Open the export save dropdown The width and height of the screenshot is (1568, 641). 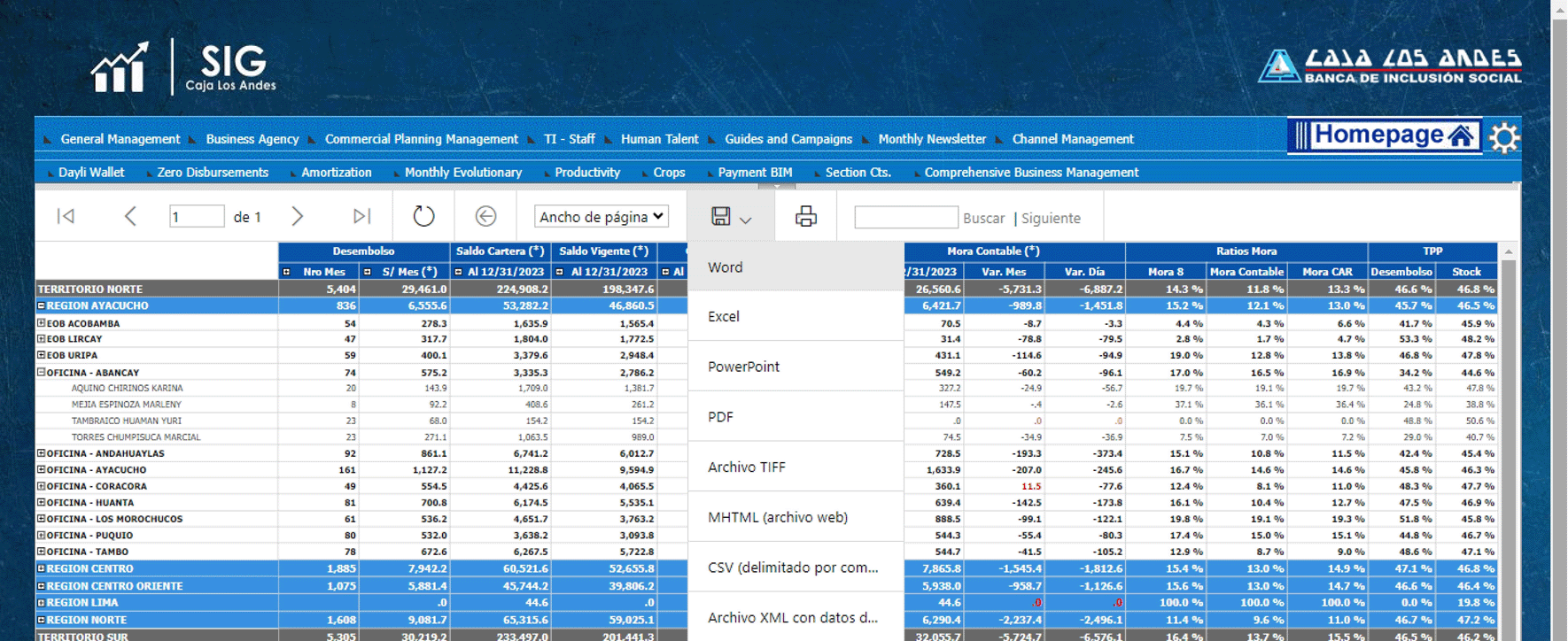point(731,217)
